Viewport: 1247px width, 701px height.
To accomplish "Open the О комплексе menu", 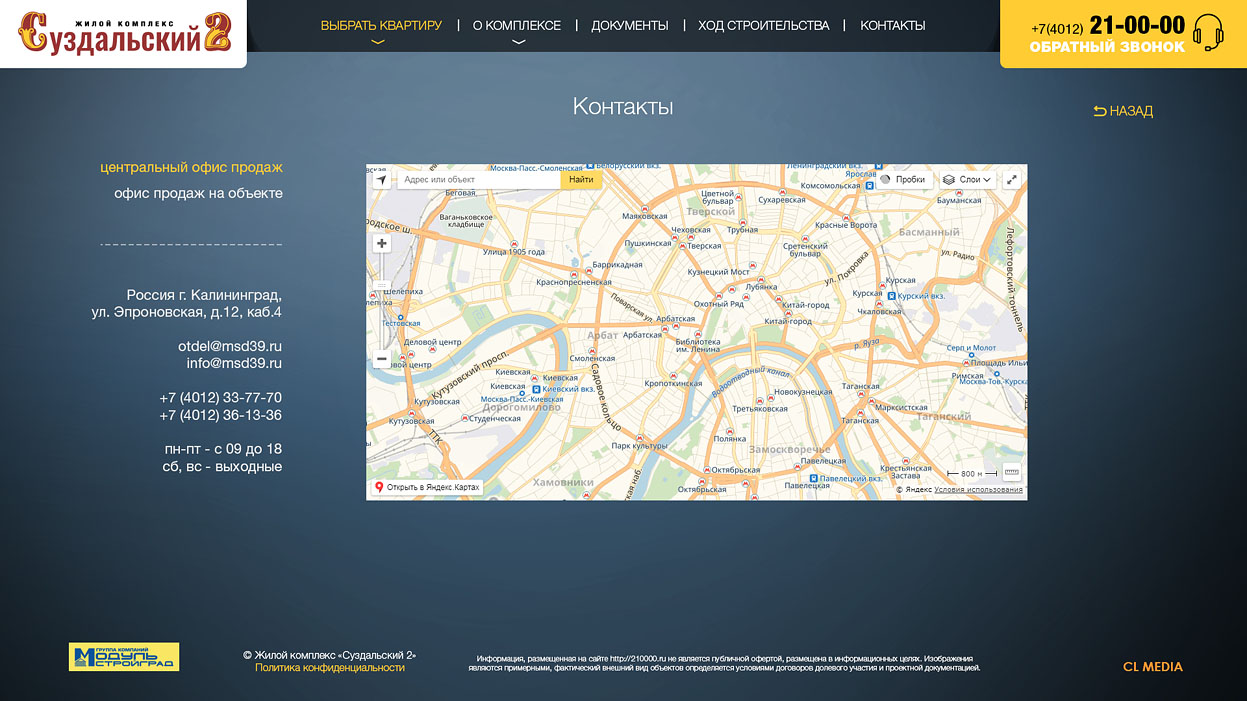I will pyautogui.click(x=517, y=25).
